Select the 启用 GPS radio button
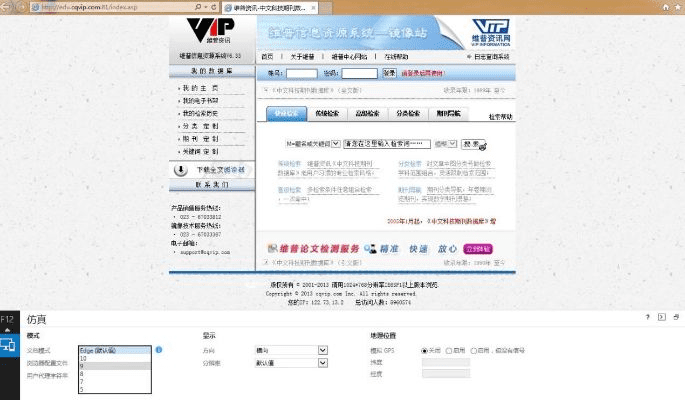Image resolution: width=685 pixels, height=400 pixels. [x=449, y=351]
